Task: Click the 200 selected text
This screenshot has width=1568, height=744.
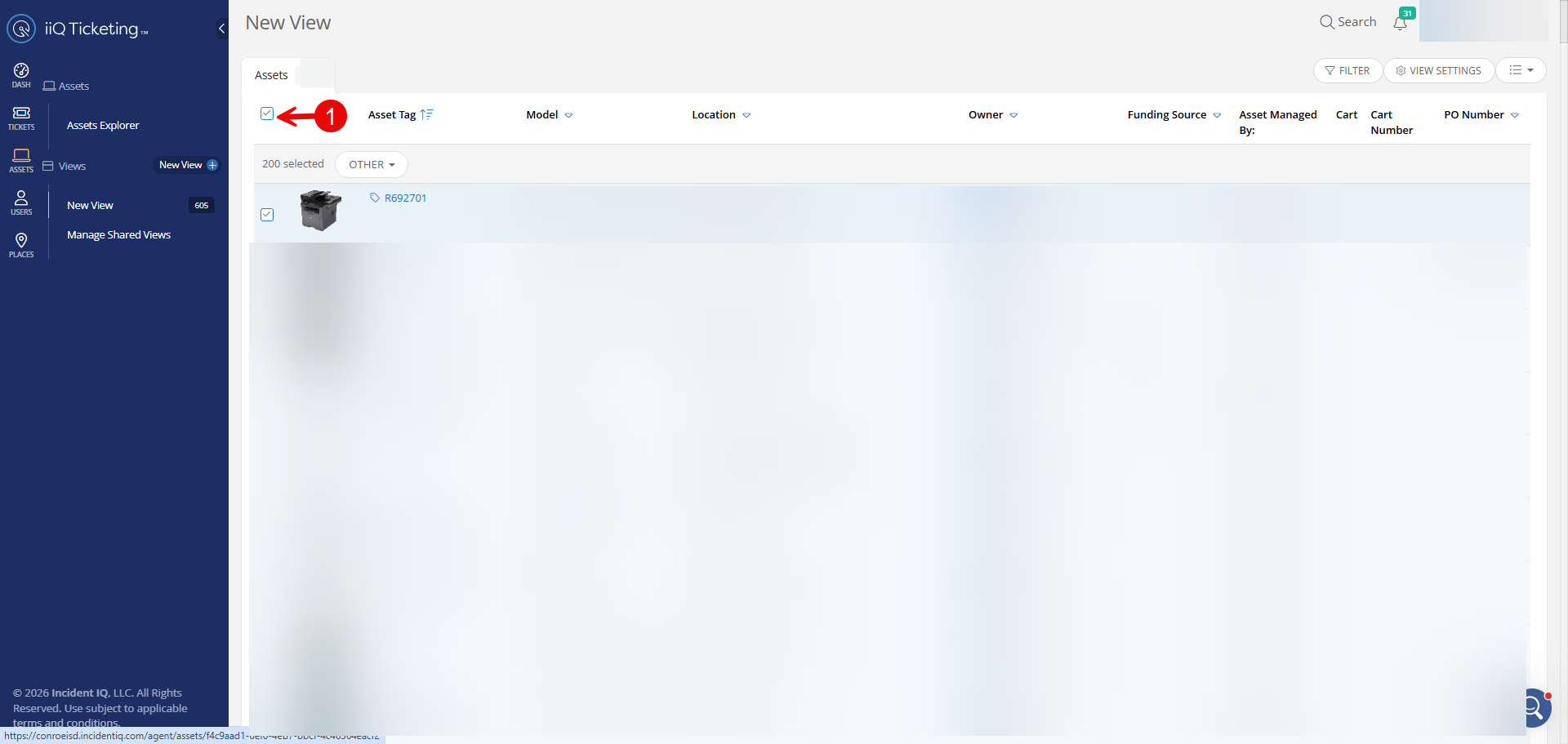Action: (293, 164)
